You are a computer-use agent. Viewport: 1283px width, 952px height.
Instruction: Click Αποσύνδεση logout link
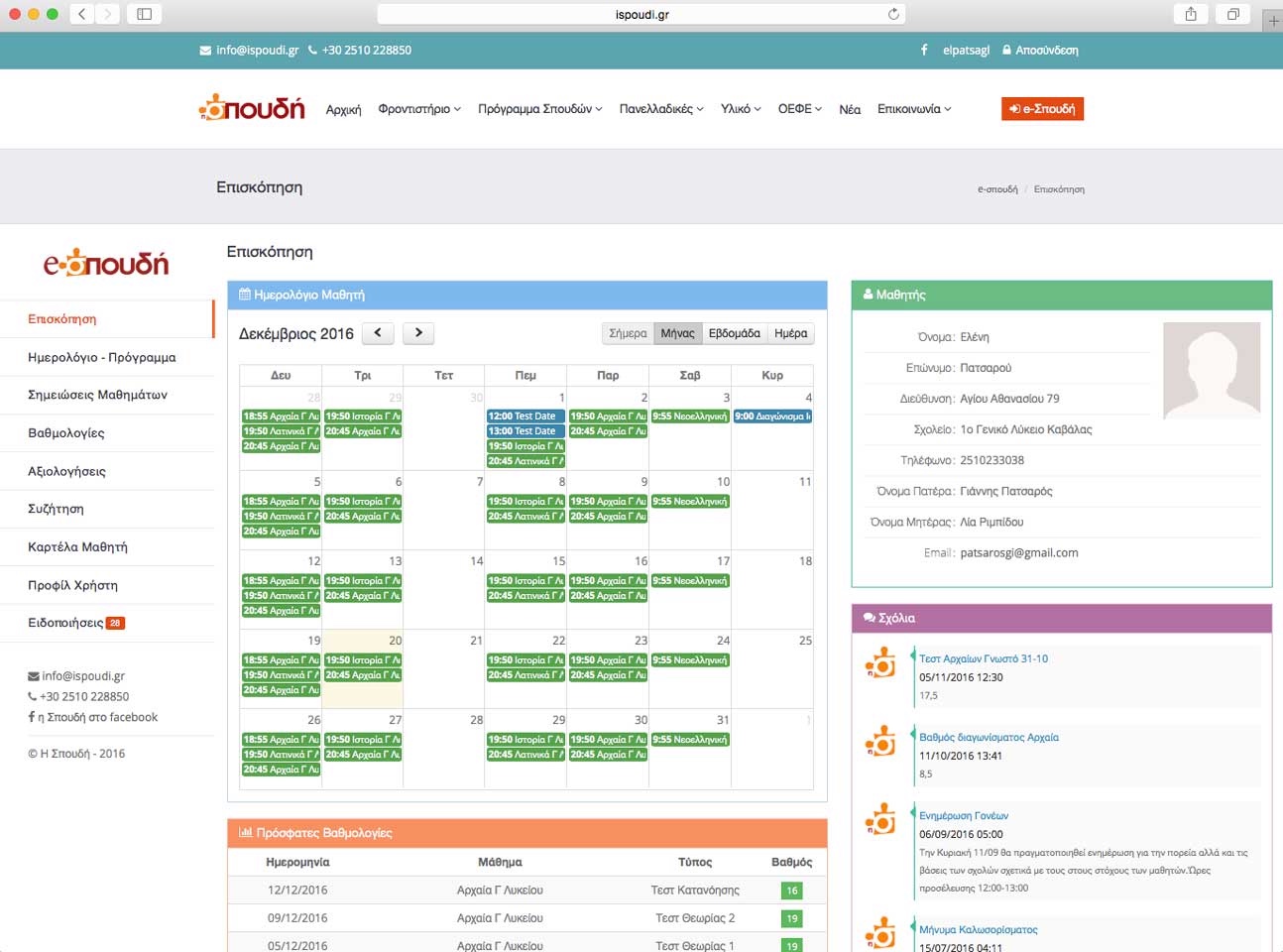pos(1040,50)
